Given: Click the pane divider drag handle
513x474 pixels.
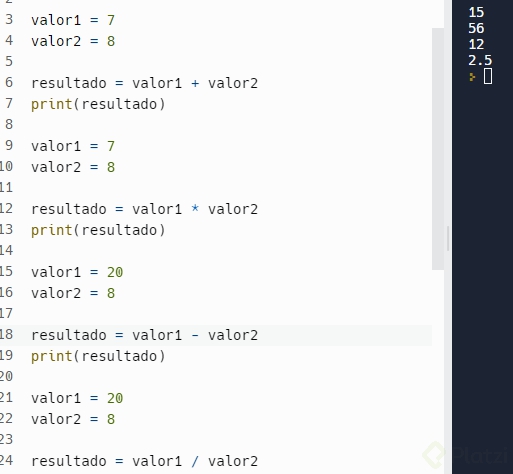Looking at the screenshot, I should [x=448, y=238].
